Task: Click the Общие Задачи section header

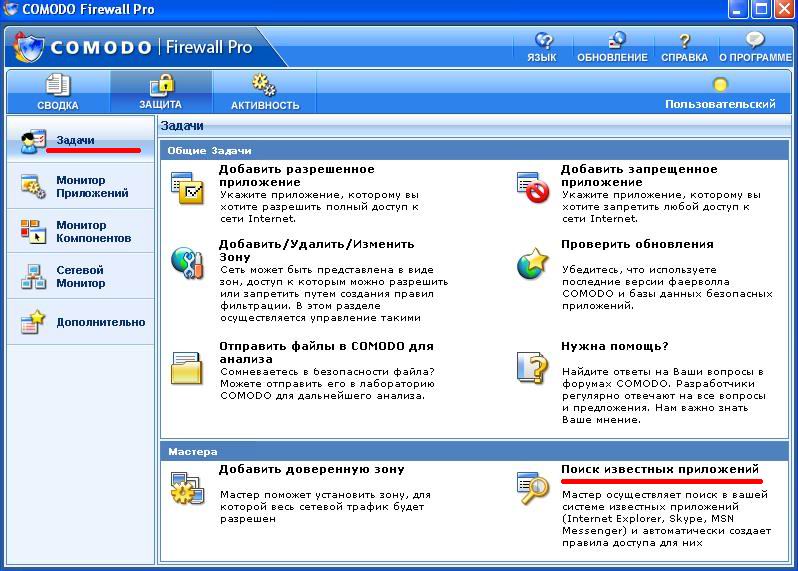Action: pos(474,151)
